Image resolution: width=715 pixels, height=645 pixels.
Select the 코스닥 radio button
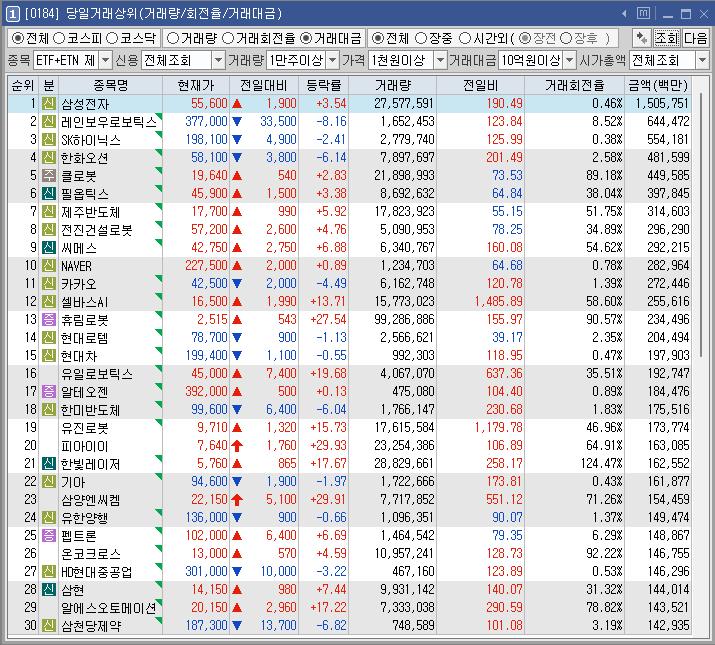[x=112, y=38]
